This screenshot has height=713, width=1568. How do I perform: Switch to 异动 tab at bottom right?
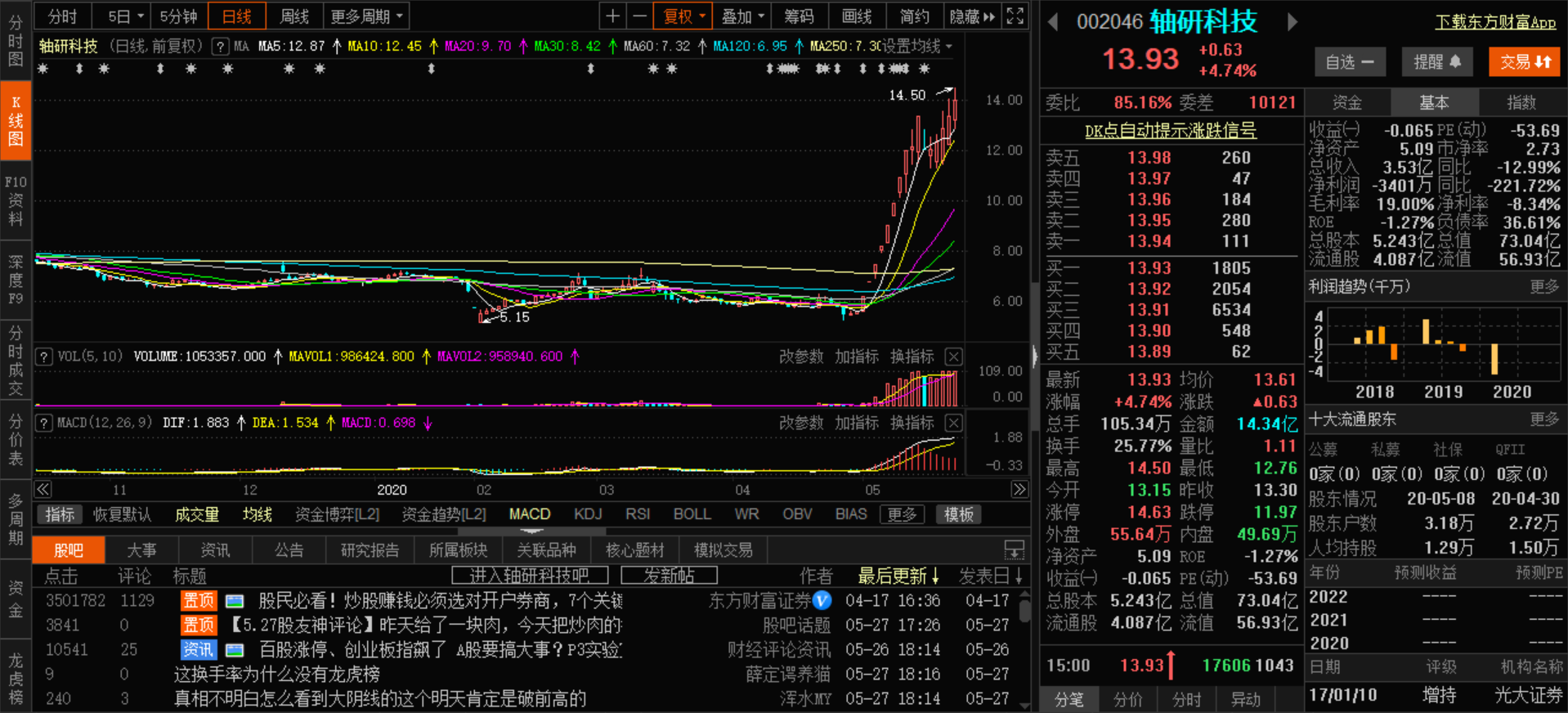(1246, 700)
